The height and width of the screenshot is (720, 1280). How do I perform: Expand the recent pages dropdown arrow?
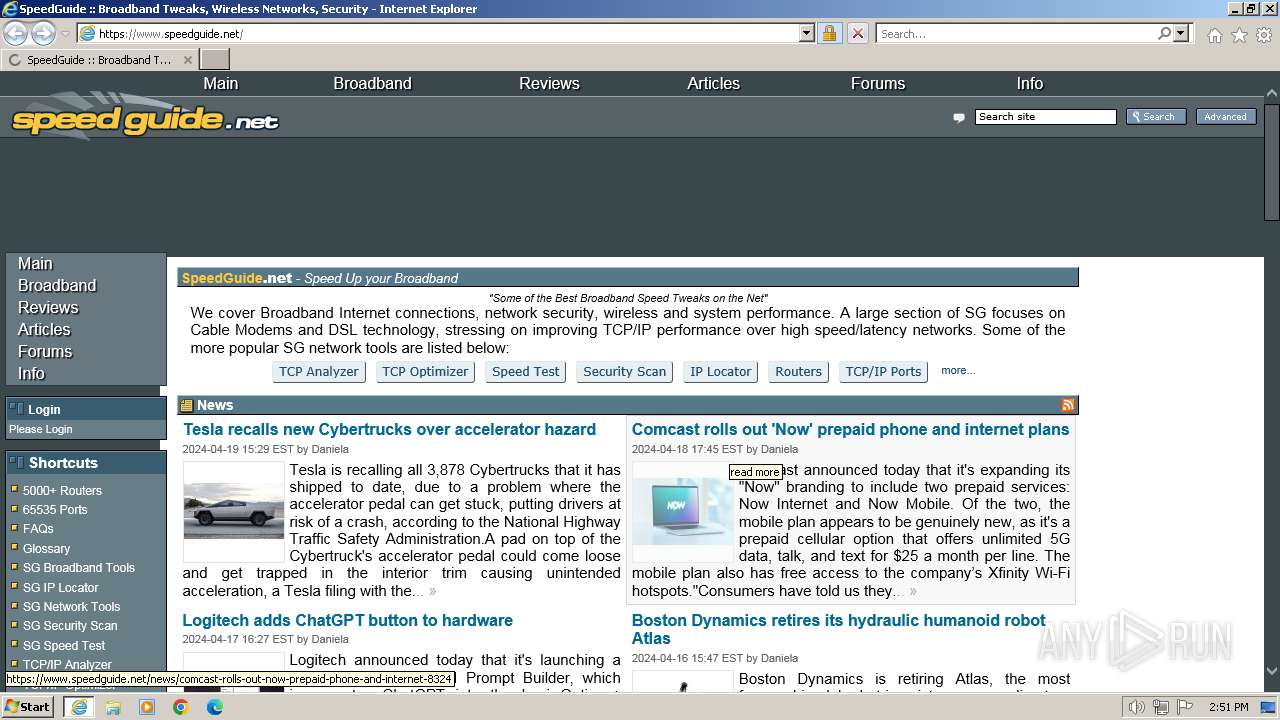(65, 34)
